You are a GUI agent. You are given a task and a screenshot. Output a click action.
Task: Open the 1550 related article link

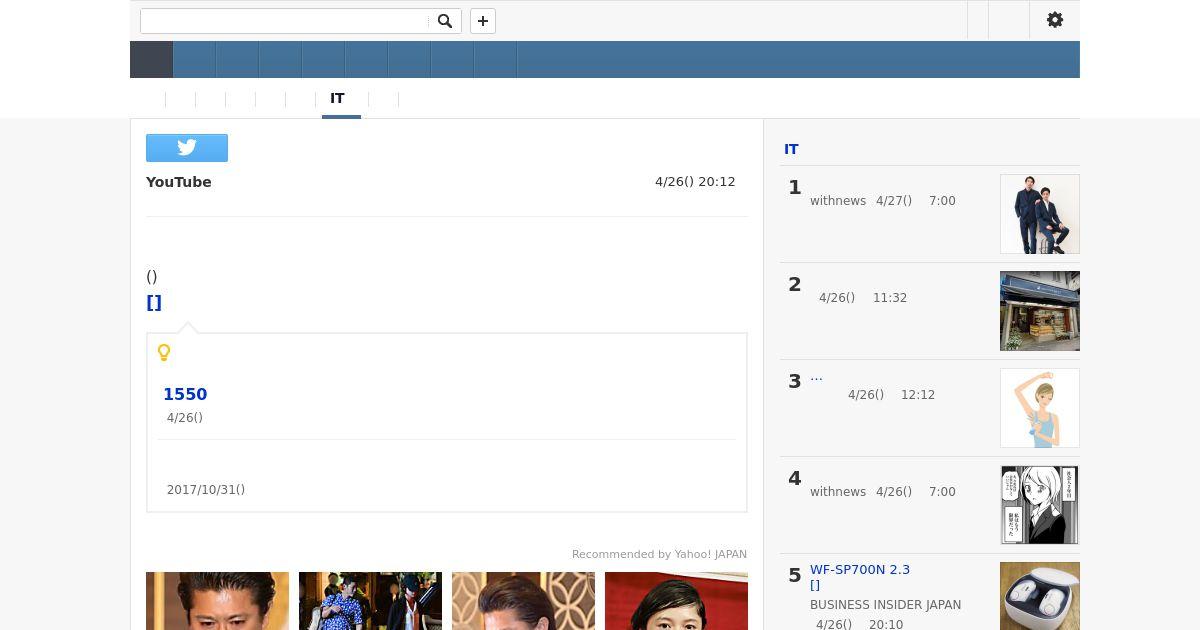click(x=185, y=394)
